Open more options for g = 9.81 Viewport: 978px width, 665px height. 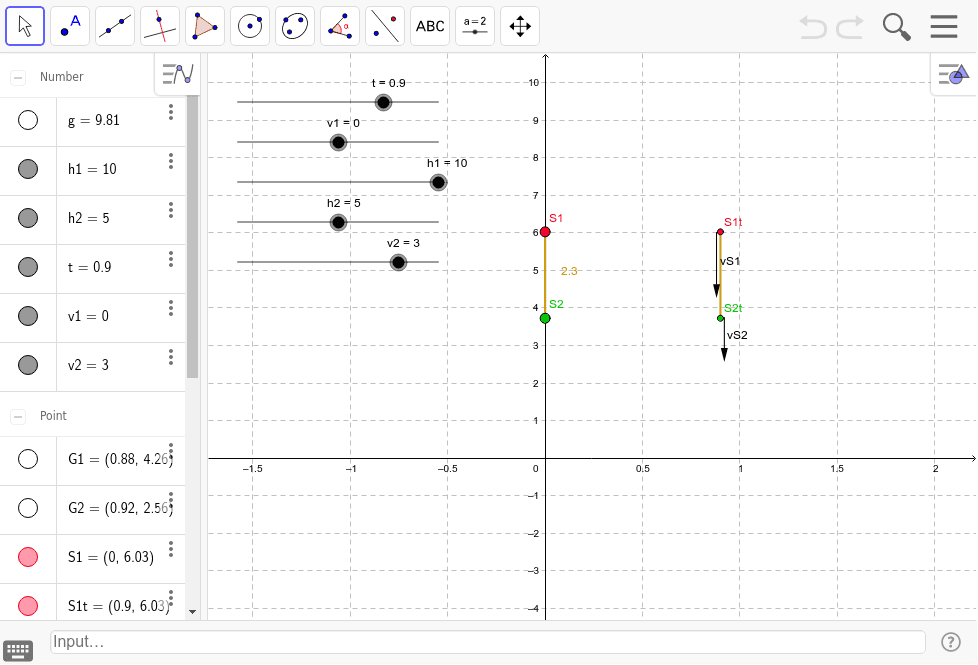click(171, 112)
